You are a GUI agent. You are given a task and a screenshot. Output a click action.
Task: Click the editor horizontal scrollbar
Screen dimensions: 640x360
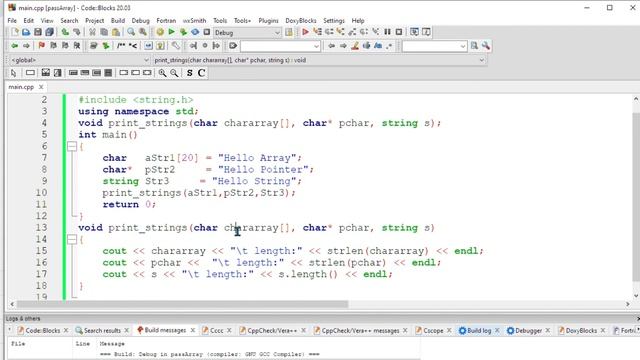pyautogui.click(x=182, y=304)
